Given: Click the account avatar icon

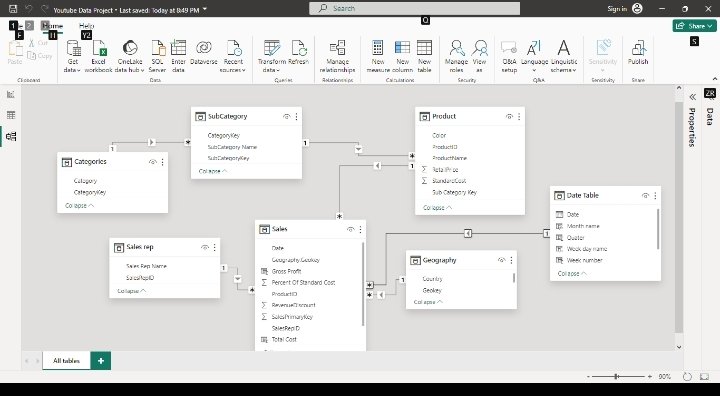Looking at the screenshot, I should point(637,8).
